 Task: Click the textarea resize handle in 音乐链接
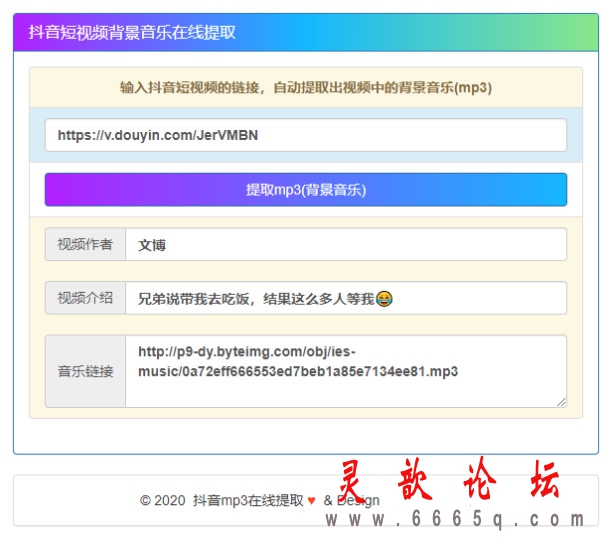click(x=561, y=402)
